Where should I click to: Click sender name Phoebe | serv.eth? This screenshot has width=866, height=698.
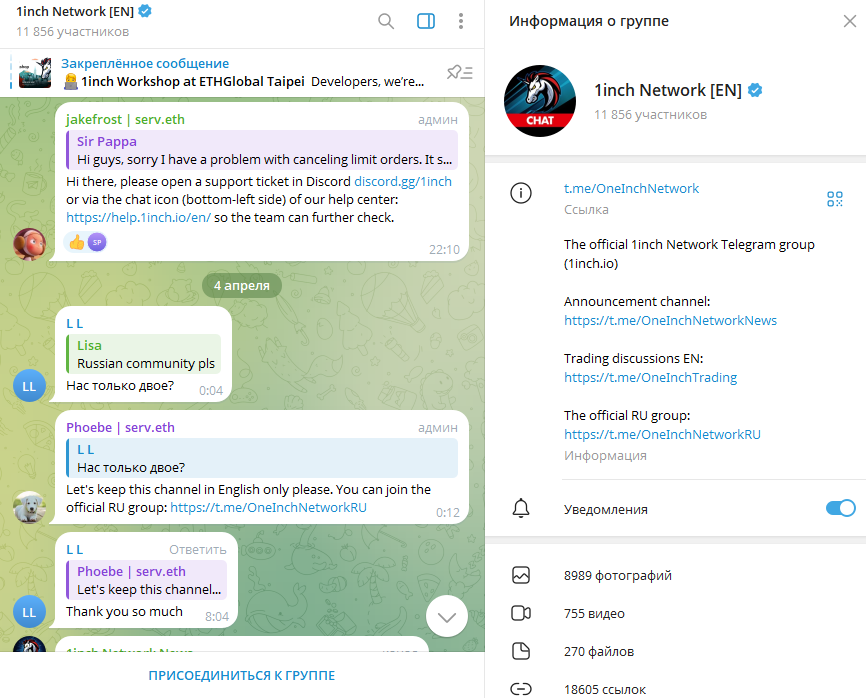120,427
